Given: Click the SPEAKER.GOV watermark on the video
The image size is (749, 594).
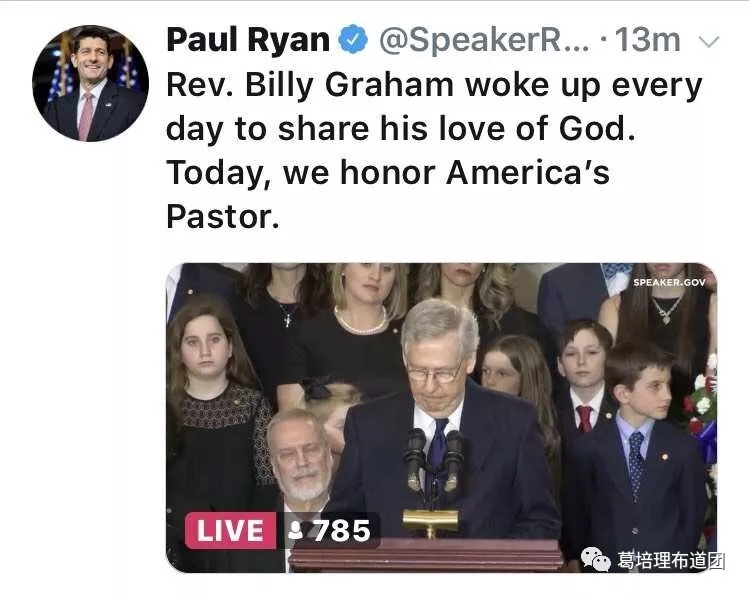Looking at the screenshot, I should coord(669,282).
